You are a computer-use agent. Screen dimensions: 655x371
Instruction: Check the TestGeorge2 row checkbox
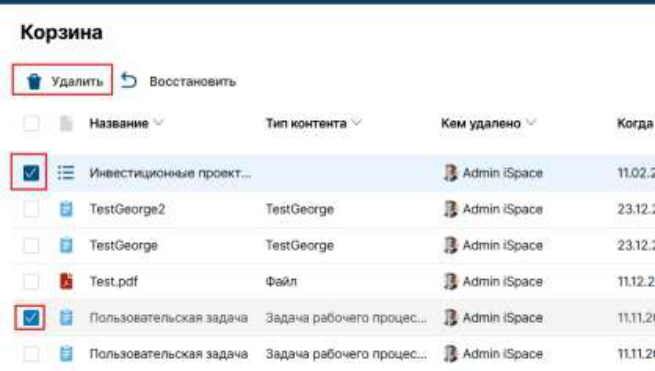[31, 209]
